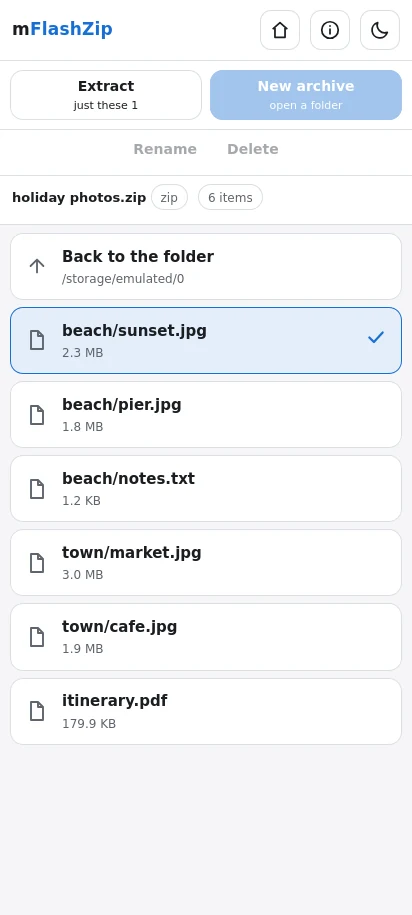Click the file icon of itinerary.pdf
The height and width of the screenshot is (915, 412).
[37, 711]
